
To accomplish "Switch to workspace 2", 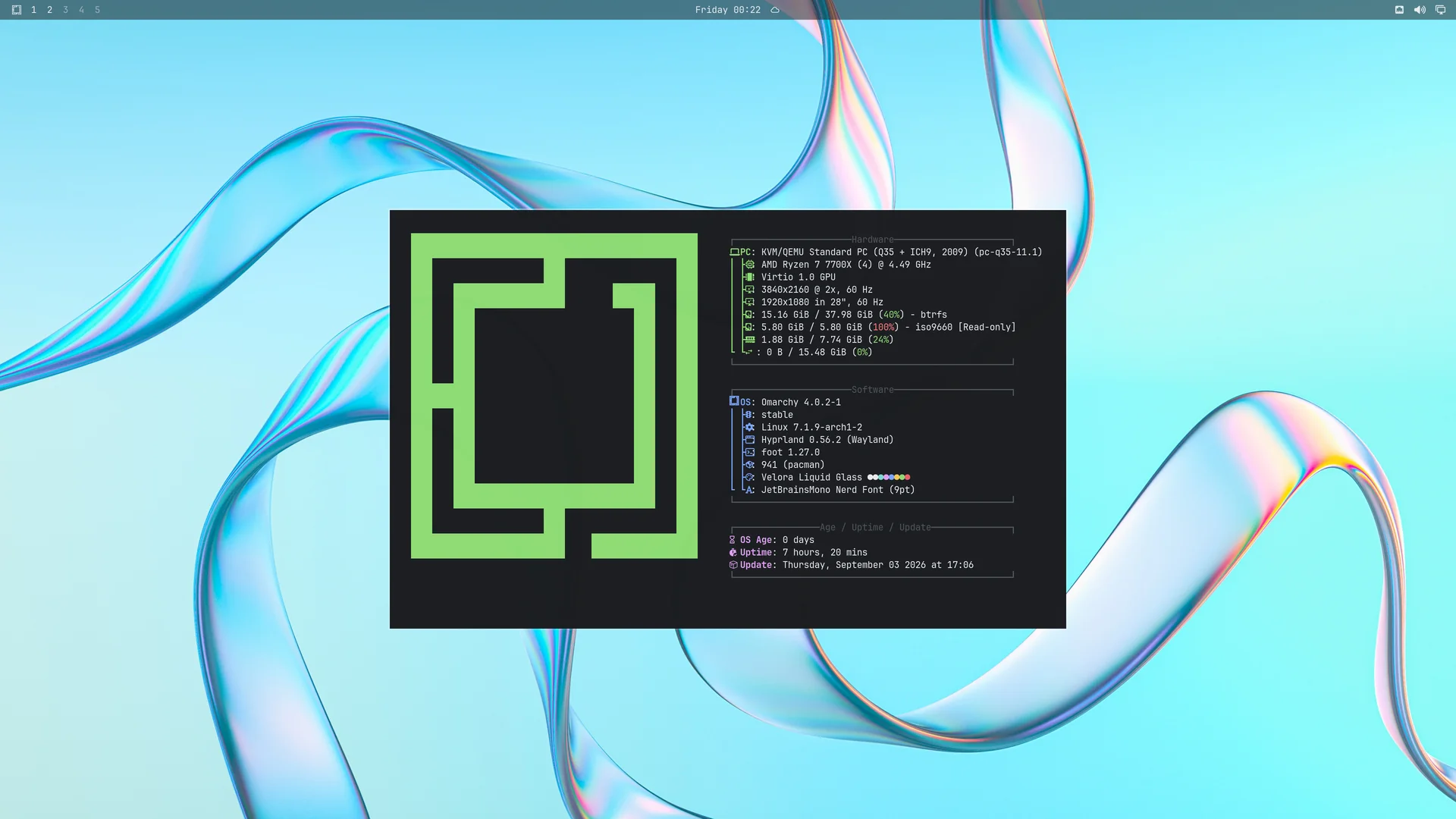I will point(49,10).
